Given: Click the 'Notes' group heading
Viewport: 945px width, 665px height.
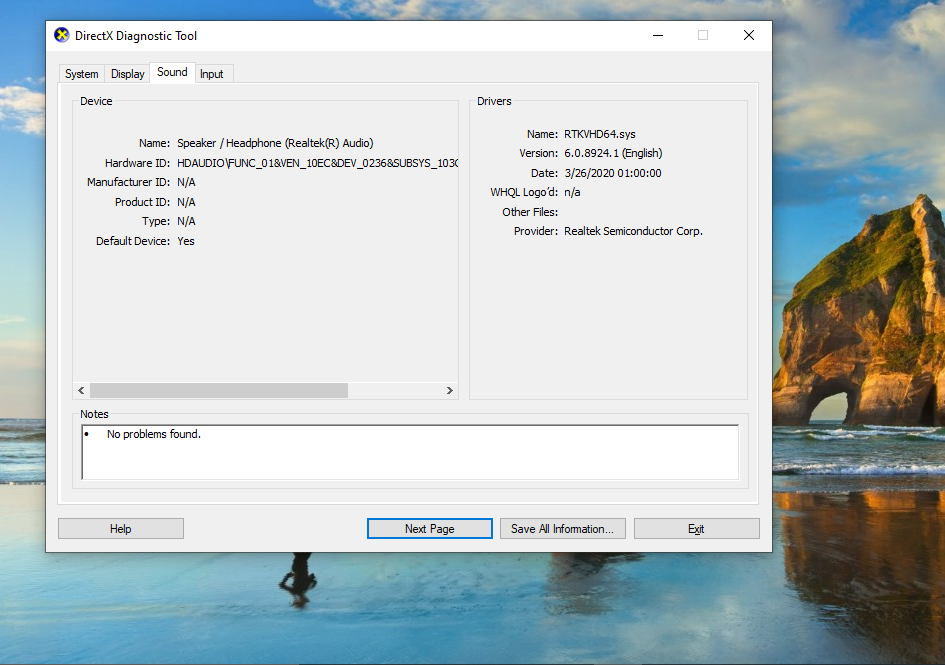Looking at the screenshot, I should click(x=94, y=414).
